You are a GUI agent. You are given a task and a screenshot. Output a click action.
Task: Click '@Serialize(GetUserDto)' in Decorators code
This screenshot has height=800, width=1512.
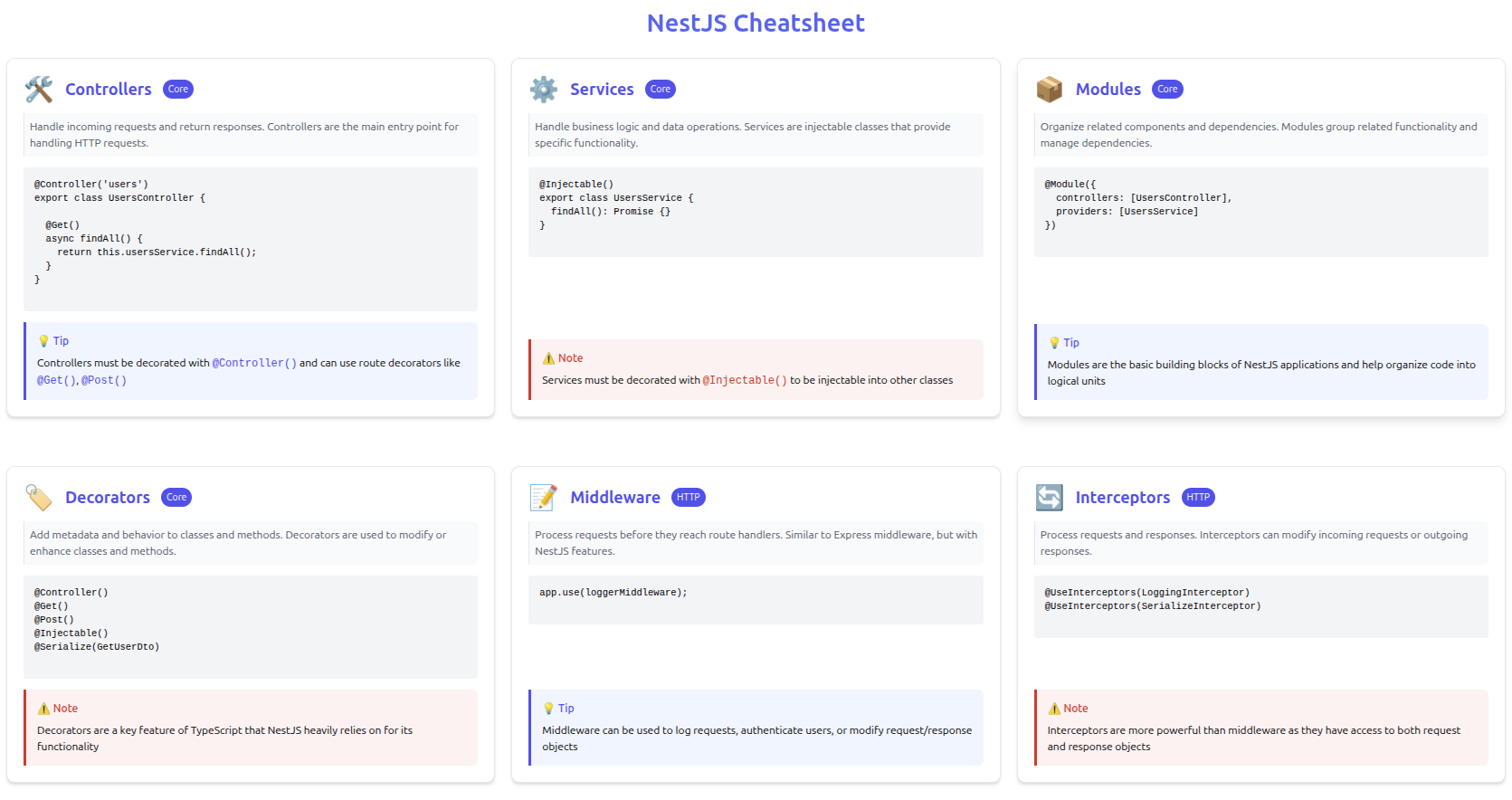coord(97,647)
